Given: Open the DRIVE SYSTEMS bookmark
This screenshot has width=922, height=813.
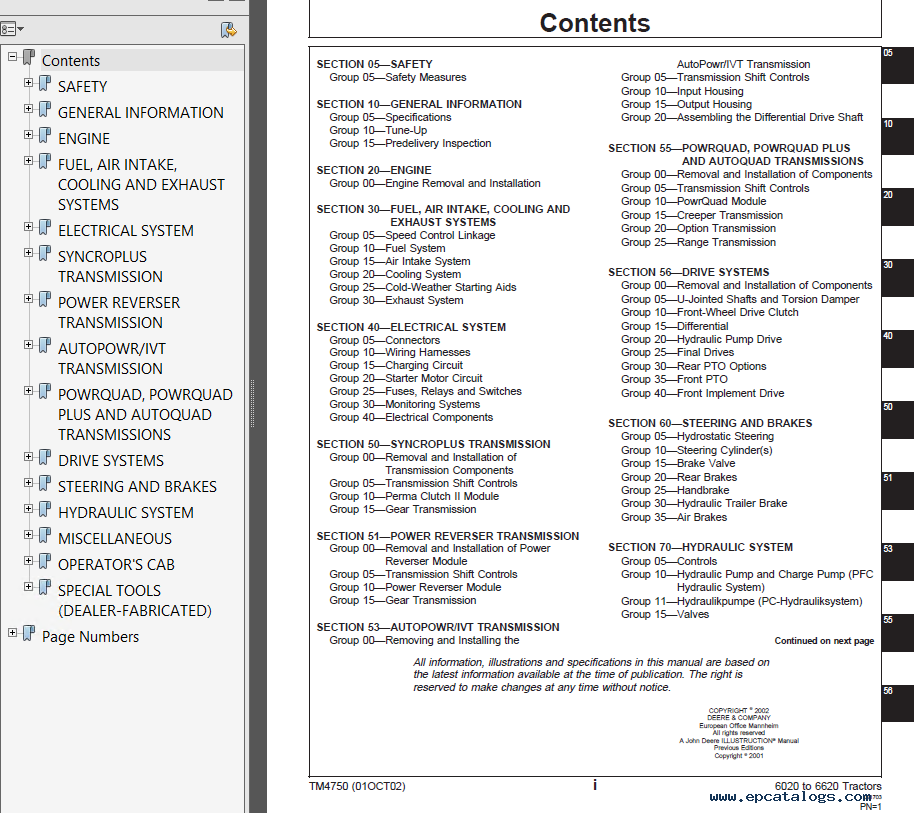Looking at the screenshot, I should (x=111, y=460).
